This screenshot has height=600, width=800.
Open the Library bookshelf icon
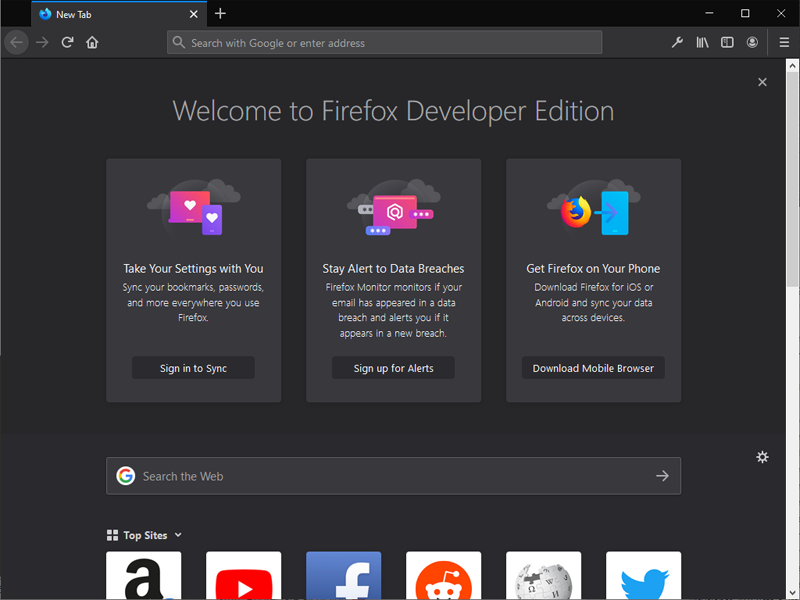click(703, 42)
